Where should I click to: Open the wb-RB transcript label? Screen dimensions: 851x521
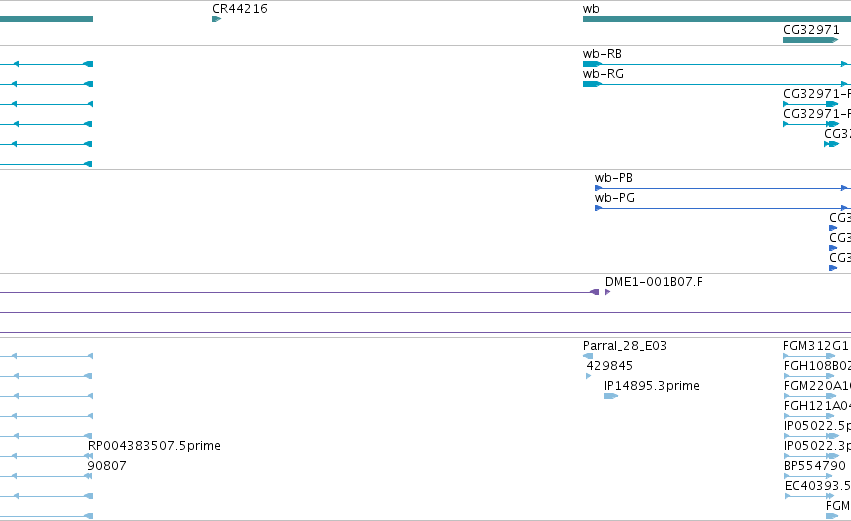602,54
